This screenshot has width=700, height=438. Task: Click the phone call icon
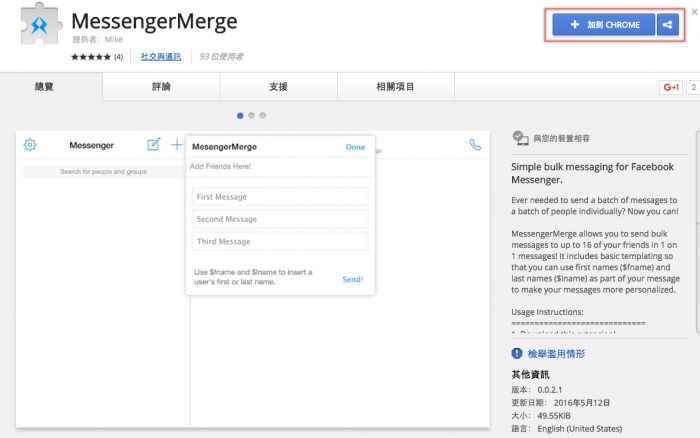475,145
